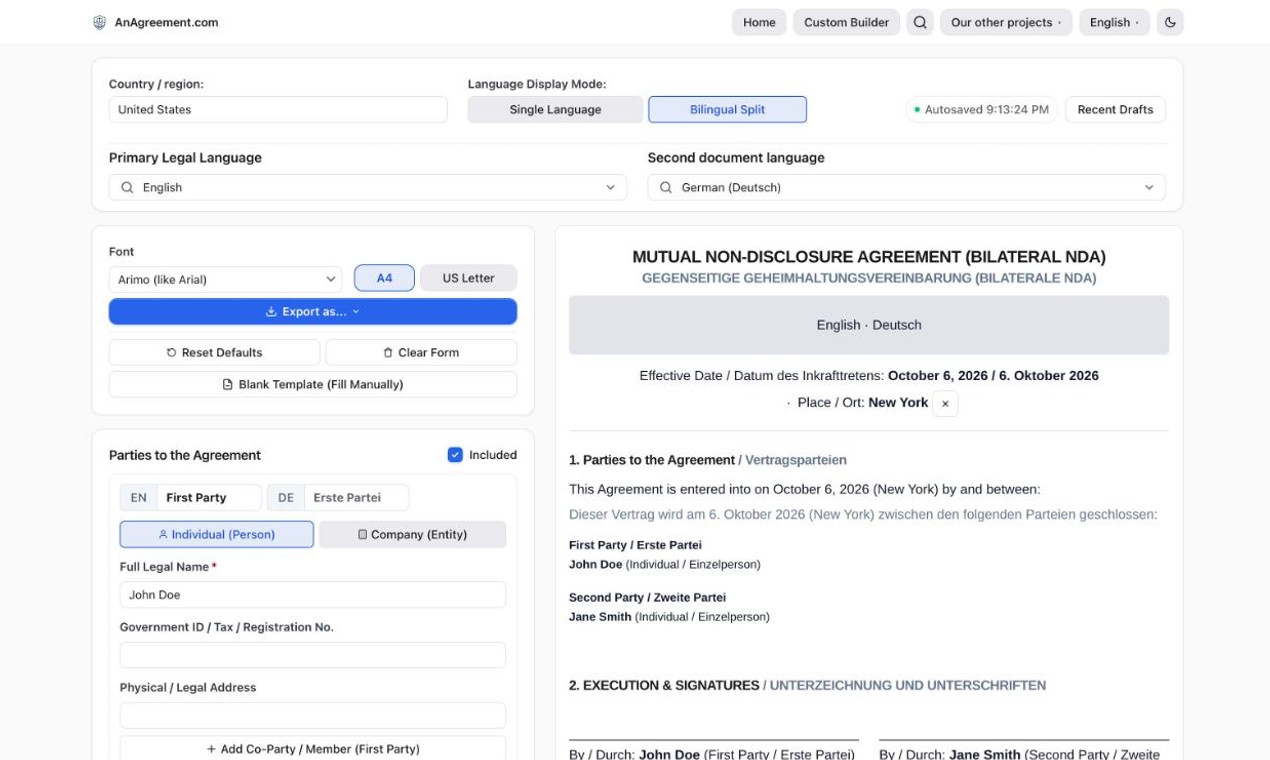Click the Clear Form button
Screen dimensions: 1270x760
[x=421, y=352]
